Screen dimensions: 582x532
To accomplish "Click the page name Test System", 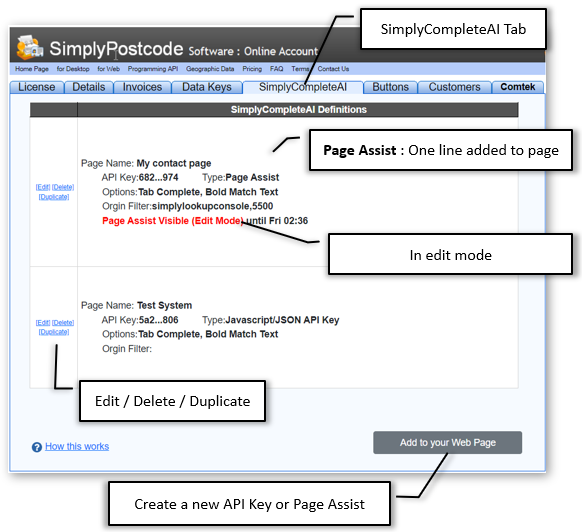I will [x=164, y=306].
